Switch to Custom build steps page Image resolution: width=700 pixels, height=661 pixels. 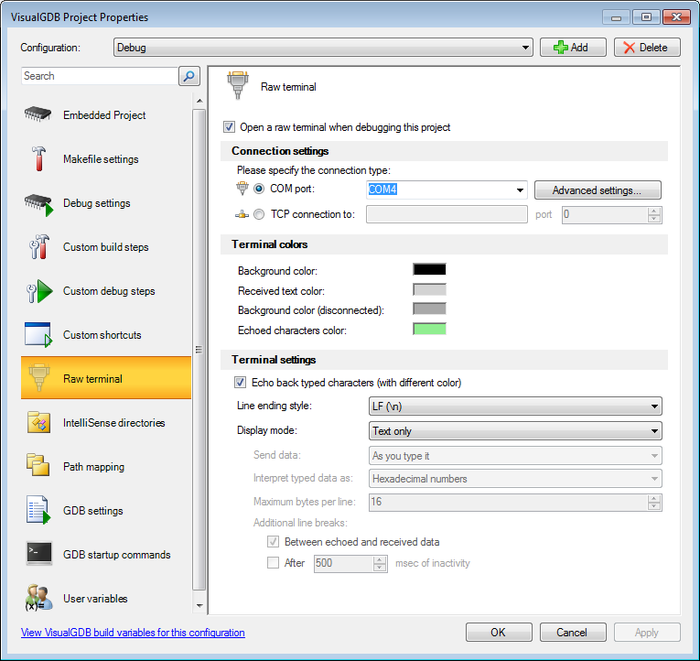106,247
